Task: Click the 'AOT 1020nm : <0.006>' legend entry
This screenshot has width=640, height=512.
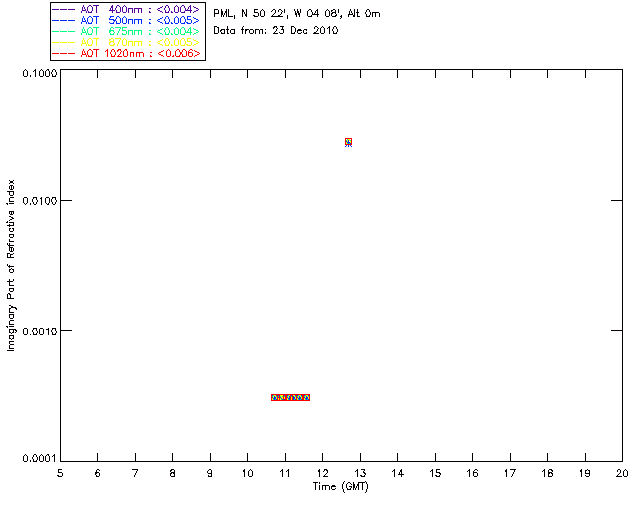Action: click(126, 53)
